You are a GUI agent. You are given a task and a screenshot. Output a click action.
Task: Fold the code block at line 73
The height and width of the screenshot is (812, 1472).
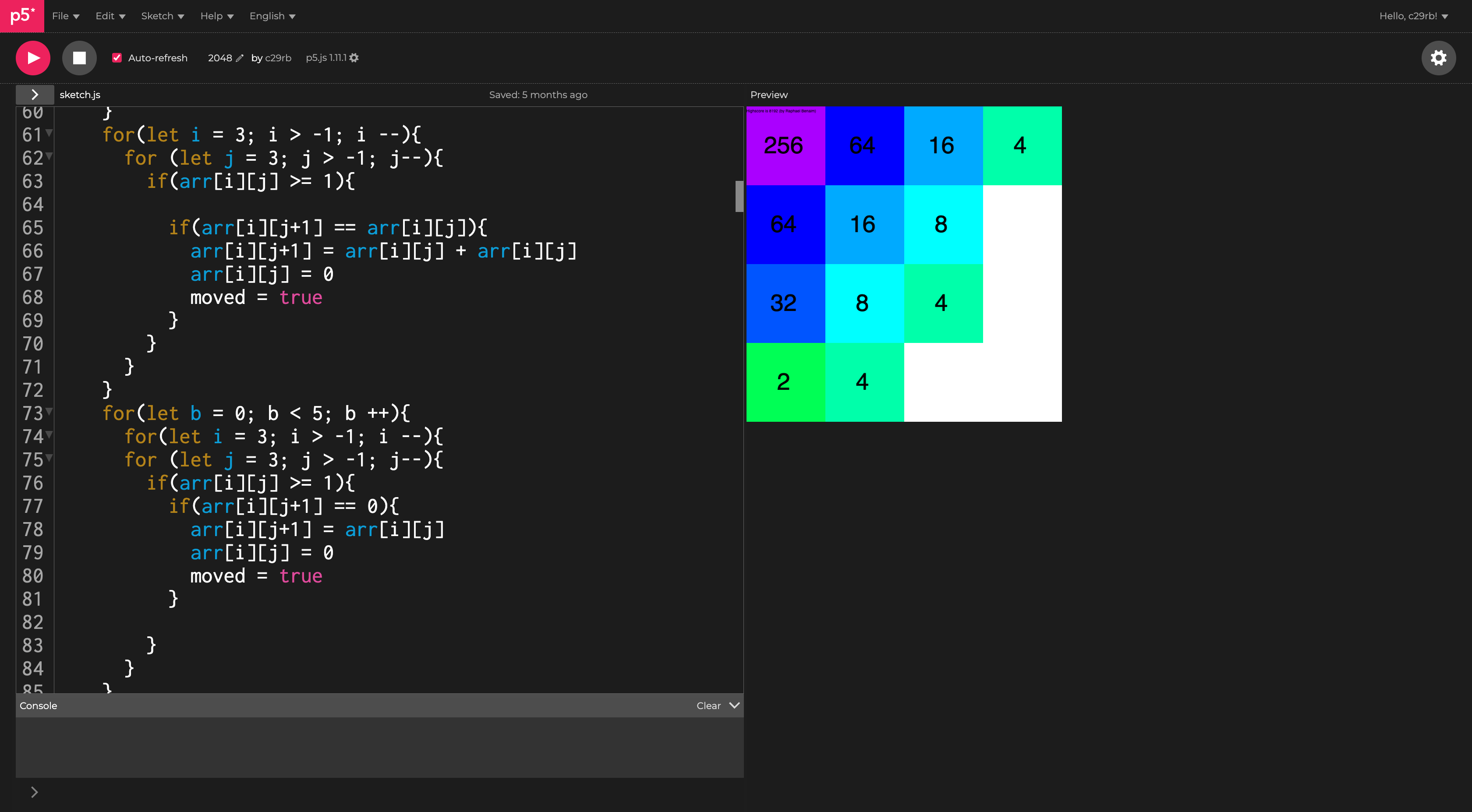(49, 411)
